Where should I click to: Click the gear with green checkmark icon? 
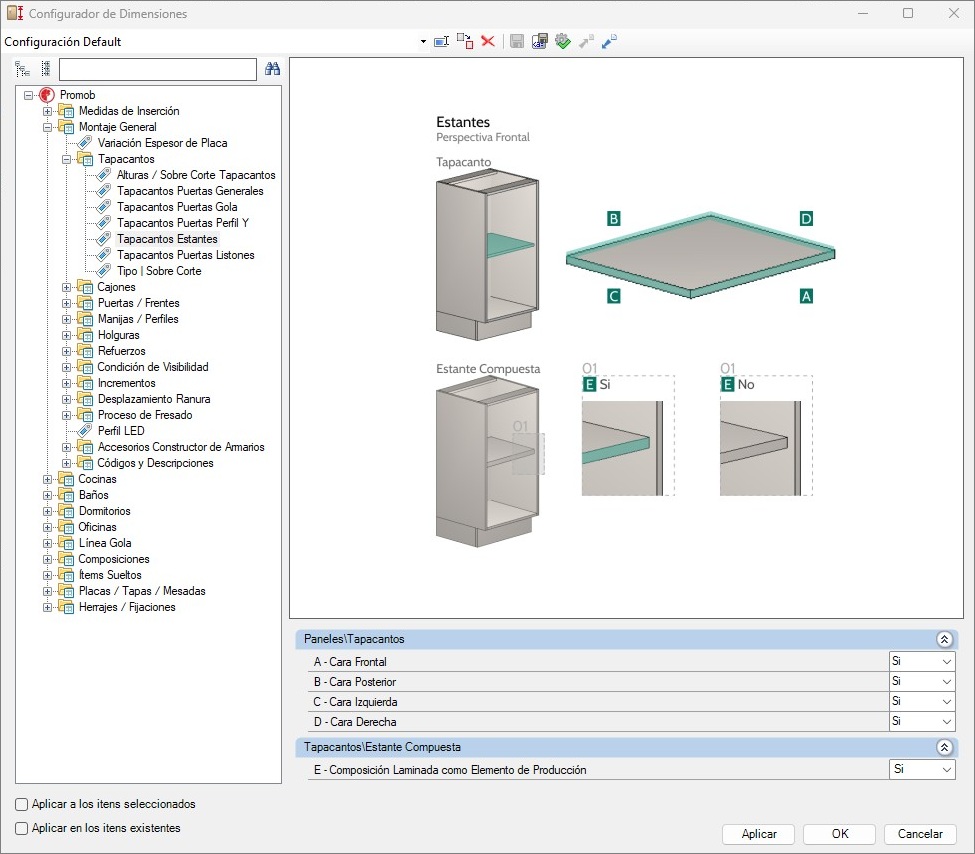tap(563, 41)
